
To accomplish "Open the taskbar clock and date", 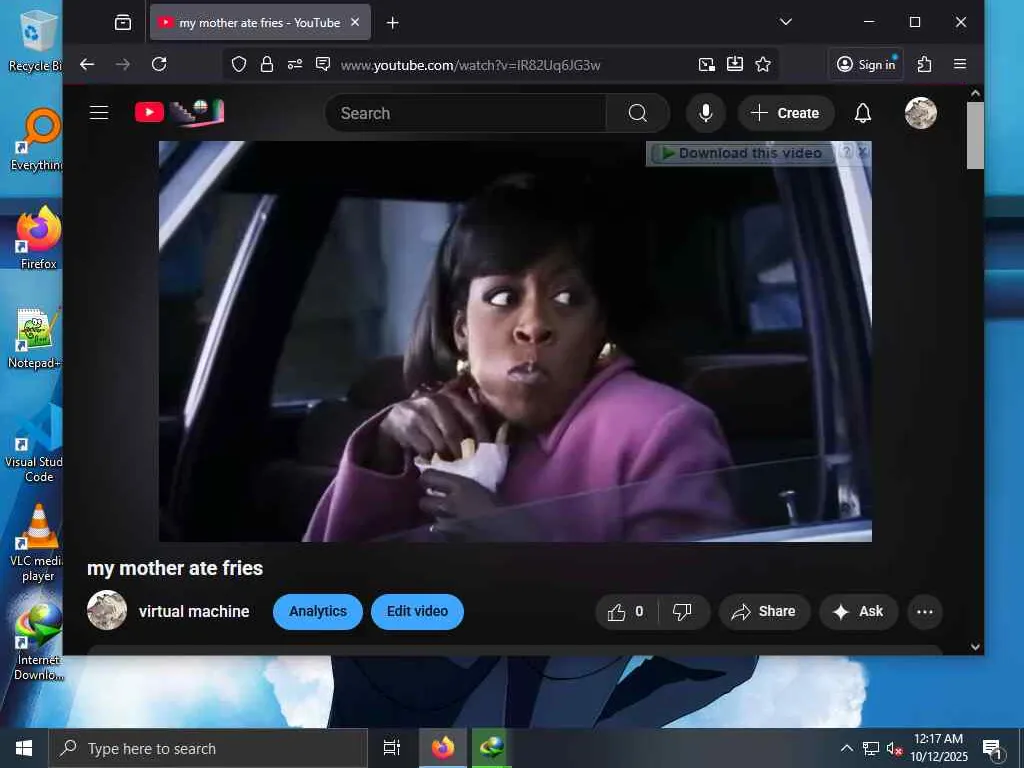I will 938,748.
